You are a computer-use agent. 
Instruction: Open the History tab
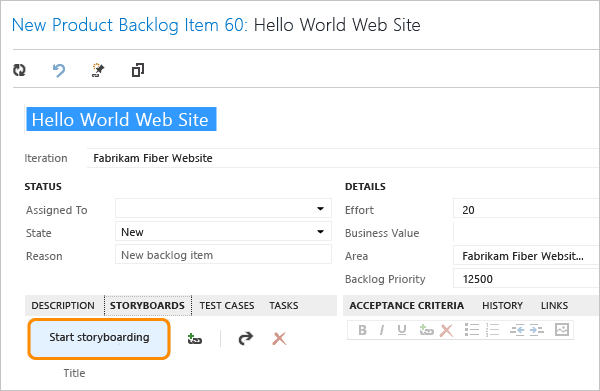502,305
